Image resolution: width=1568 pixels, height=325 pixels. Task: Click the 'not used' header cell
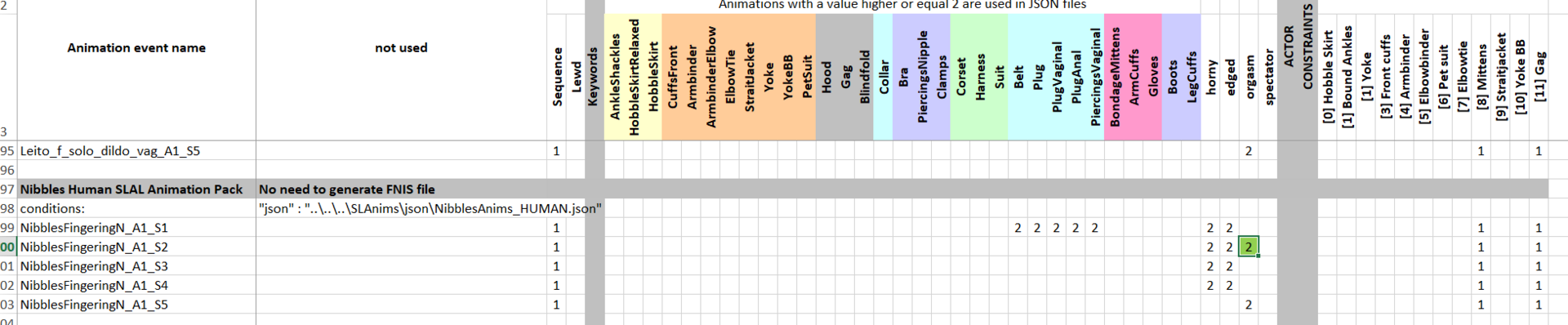[x=401, y=48]
